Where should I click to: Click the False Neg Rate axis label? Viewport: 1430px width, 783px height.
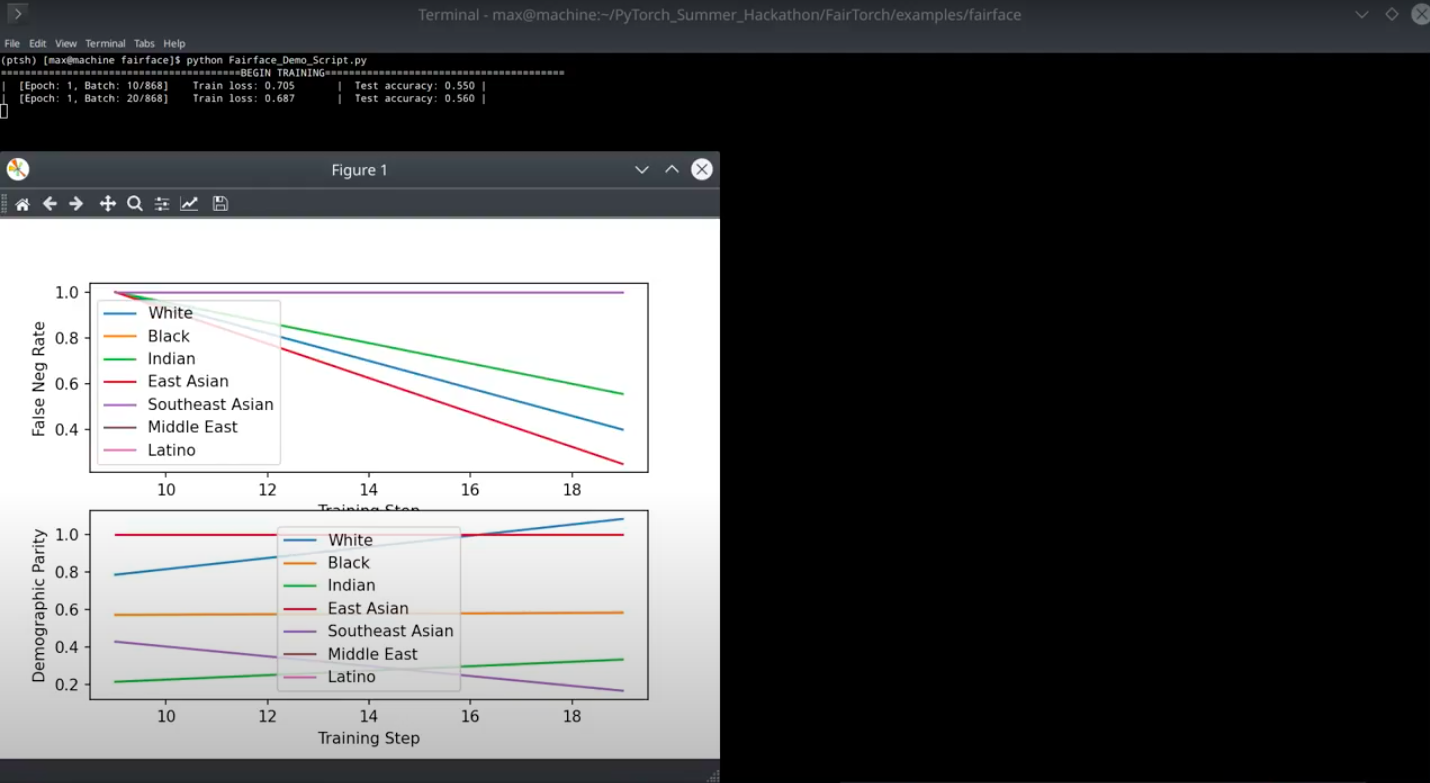(x=39, y=379)
